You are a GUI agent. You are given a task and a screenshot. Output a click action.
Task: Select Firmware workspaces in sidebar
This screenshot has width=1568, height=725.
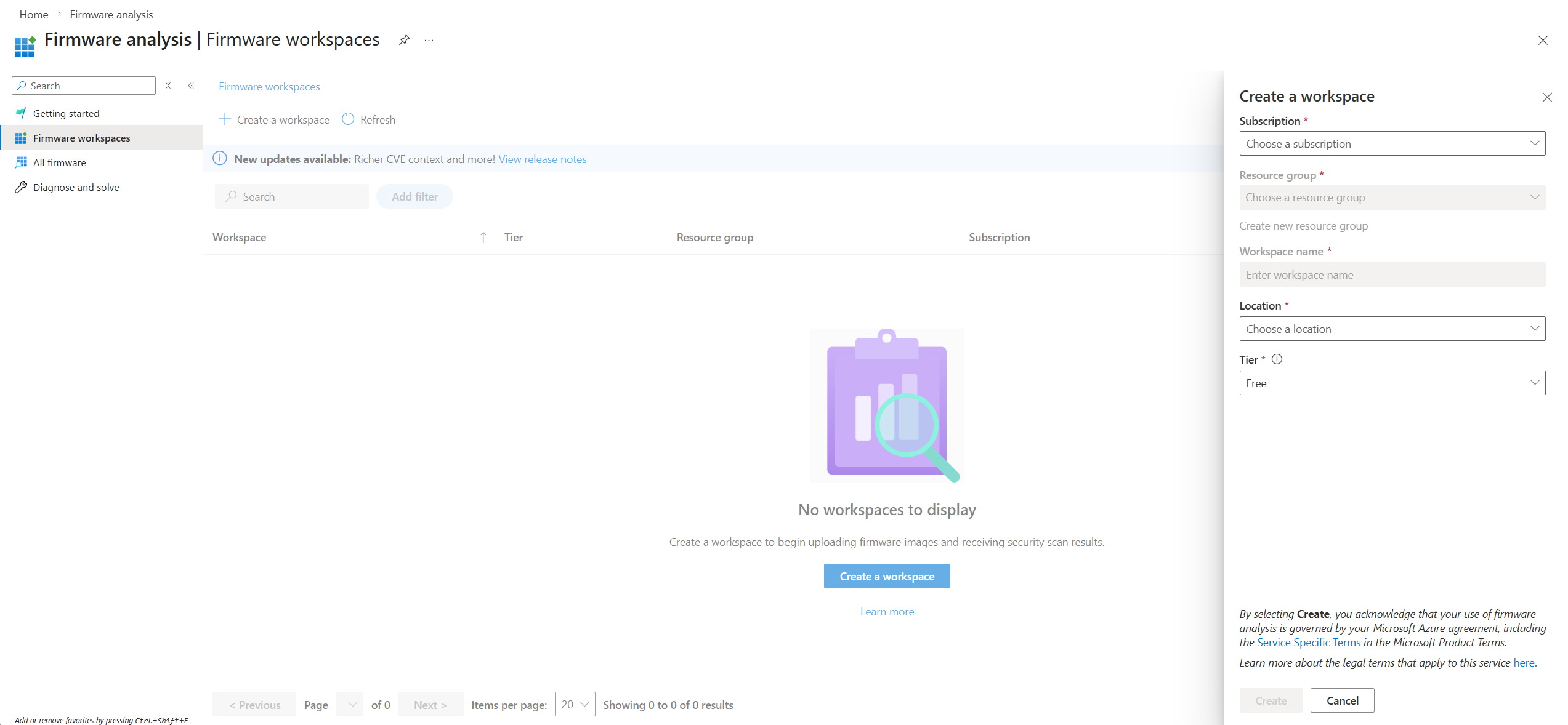click(x=102, y=138)
